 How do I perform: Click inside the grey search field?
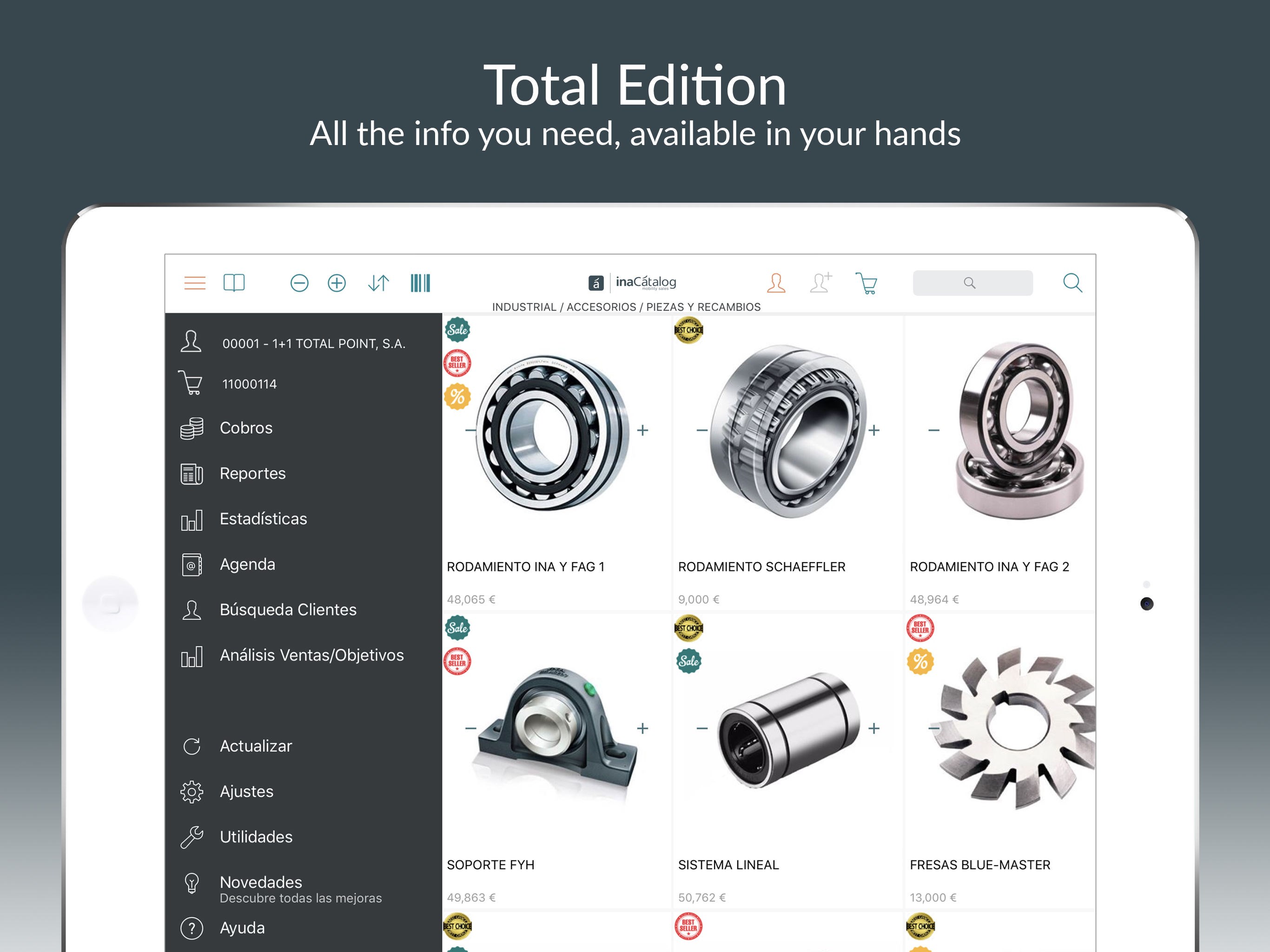[972, 283]
